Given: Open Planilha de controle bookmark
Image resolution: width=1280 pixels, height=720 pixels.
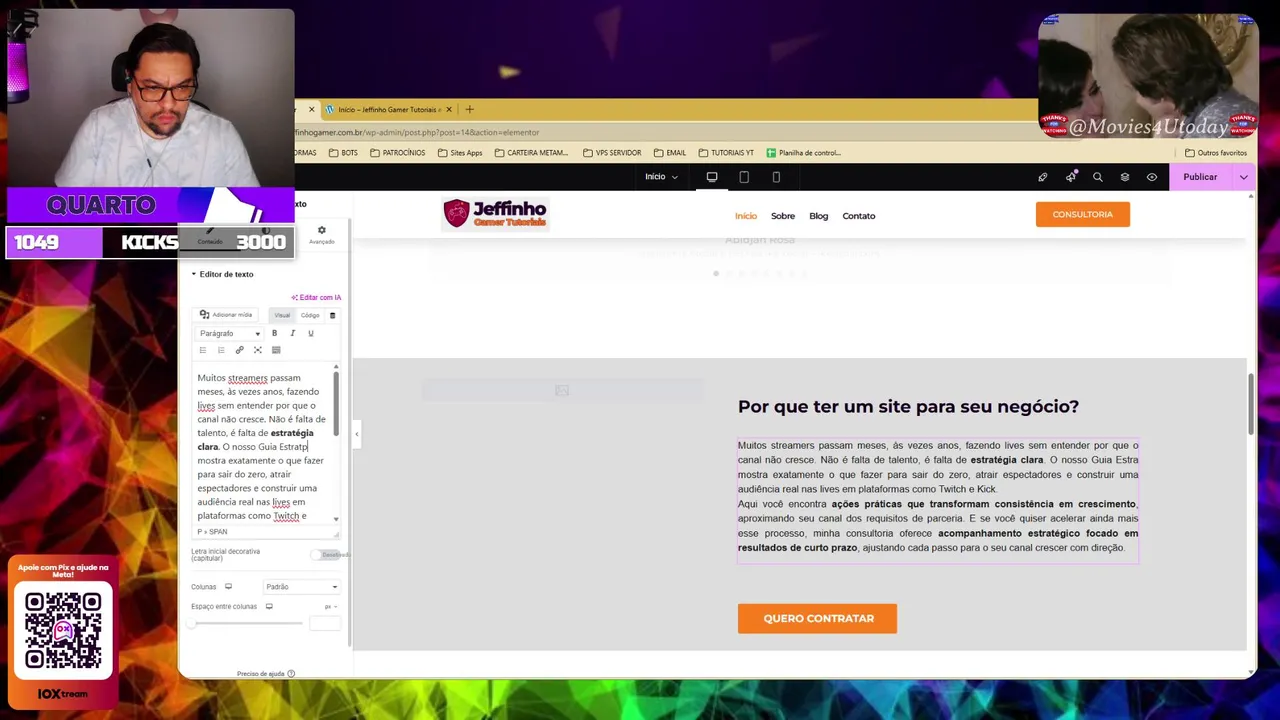Looking at the screenshot, I should [x=803, y=153].
